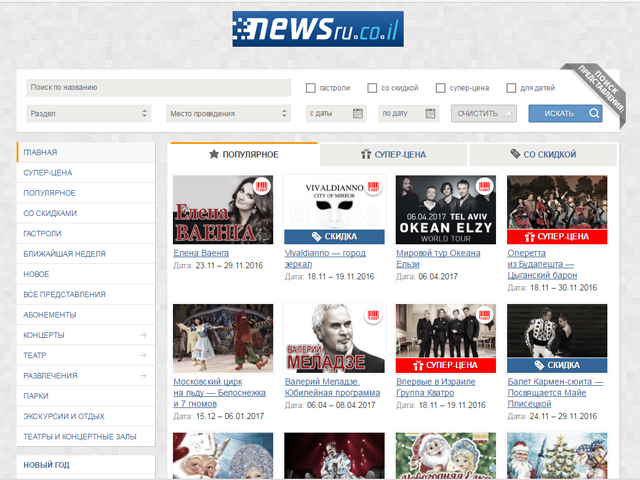The width and height of the screenshot is (640, 480).
Task: Select Главная in the sidebar
Action: click(x=86, y=152)
